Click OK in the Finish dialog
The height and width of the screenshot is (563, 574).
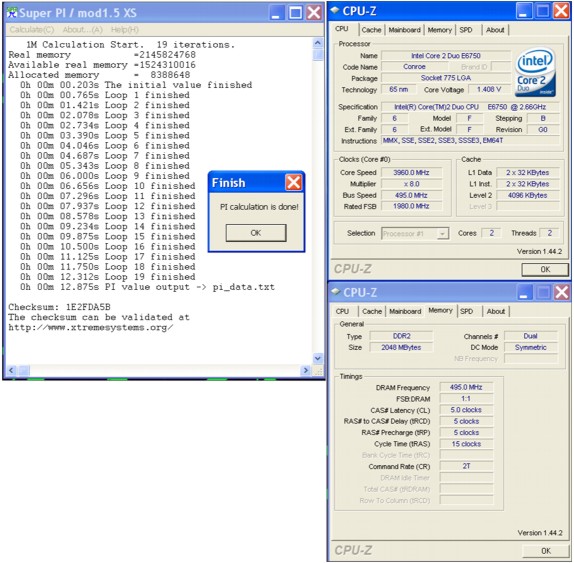(256, 233)
